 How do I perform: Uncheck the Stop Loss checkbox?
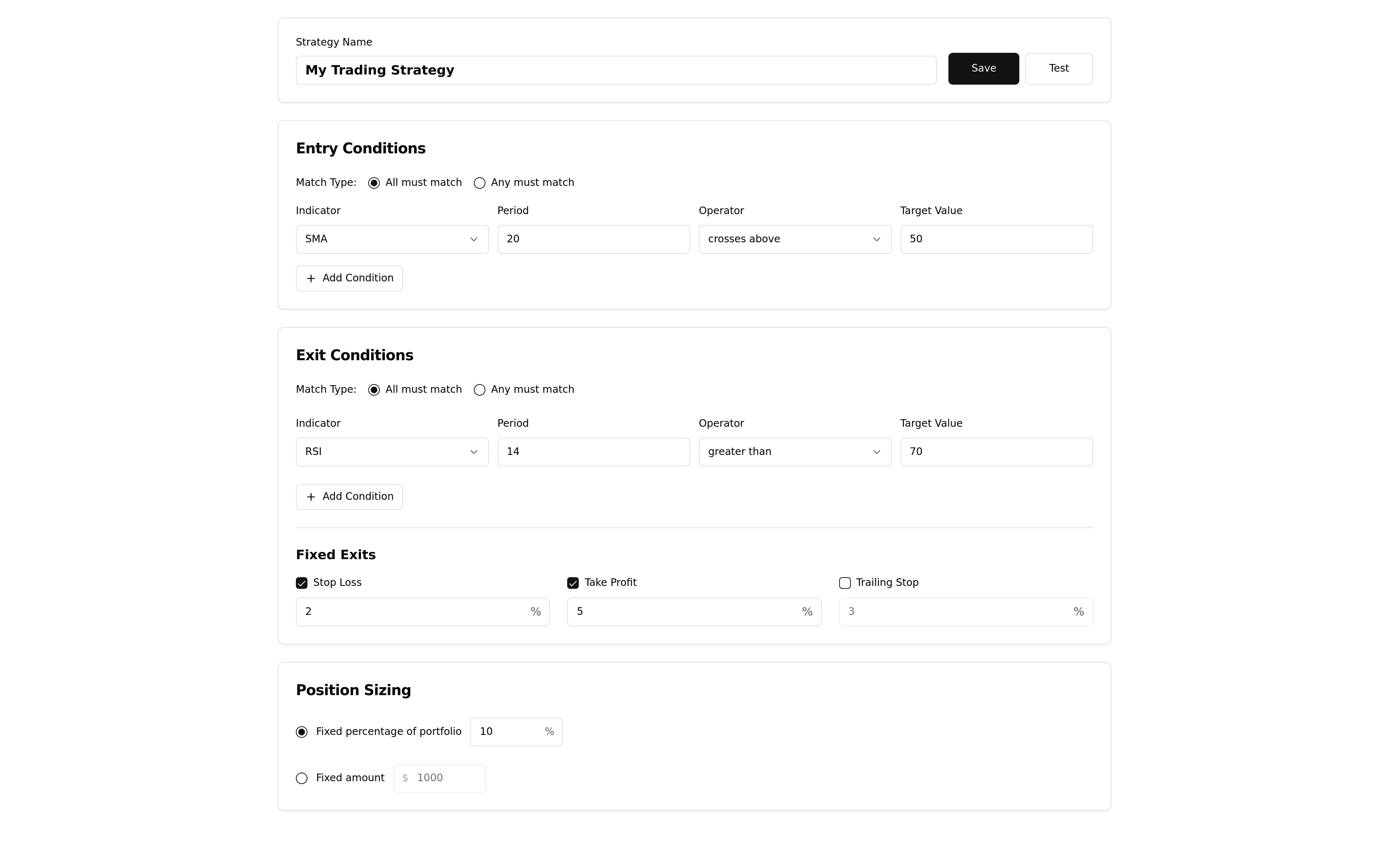pyautogui.click(x=301, y=583)
